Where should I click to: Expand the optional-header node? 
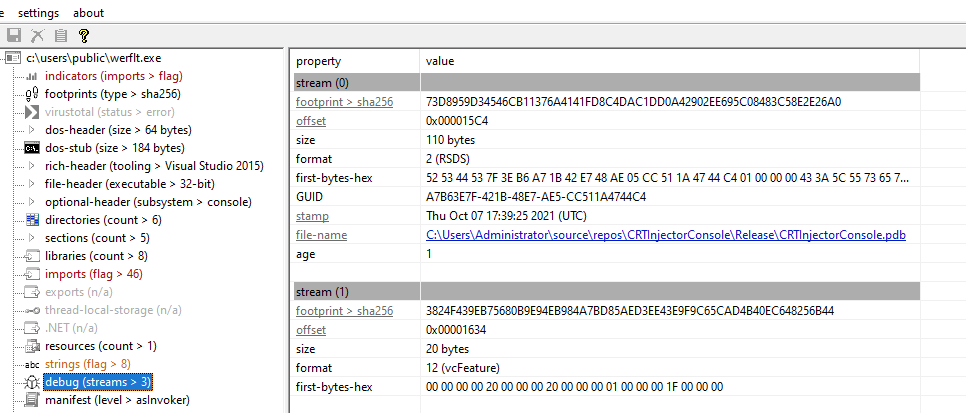[33, 202]
